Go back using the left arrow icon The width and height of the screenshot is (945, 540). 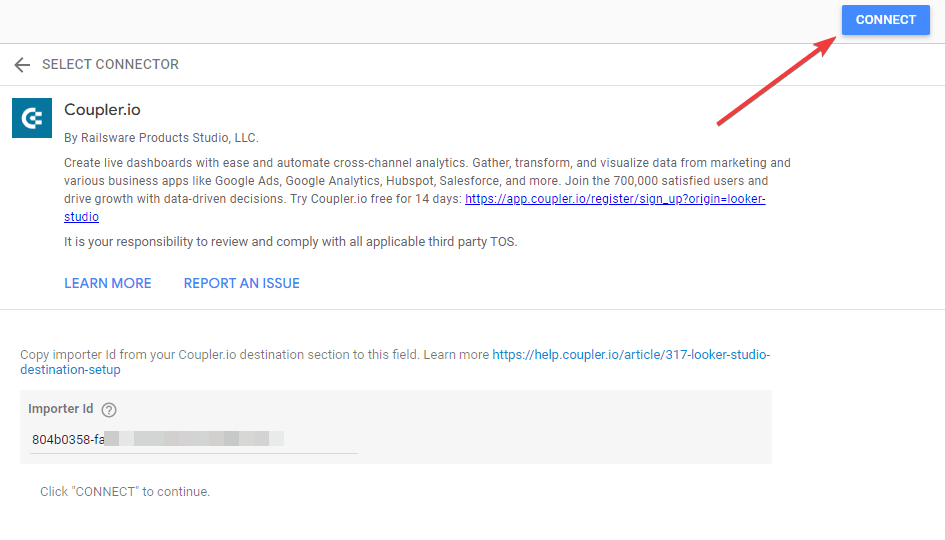click(x=22, y=64)
